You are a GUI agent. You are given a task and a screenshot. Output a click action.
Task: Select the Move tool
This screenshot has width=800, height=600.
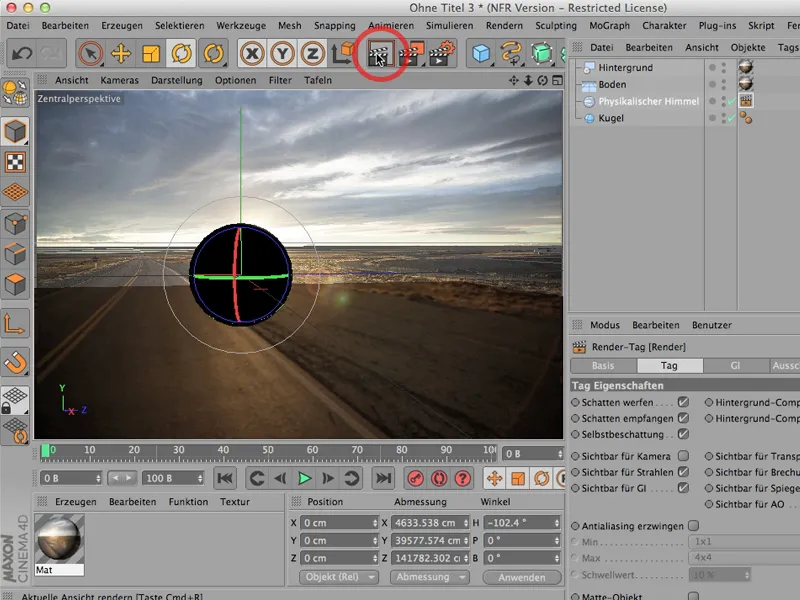click(121, 54)
